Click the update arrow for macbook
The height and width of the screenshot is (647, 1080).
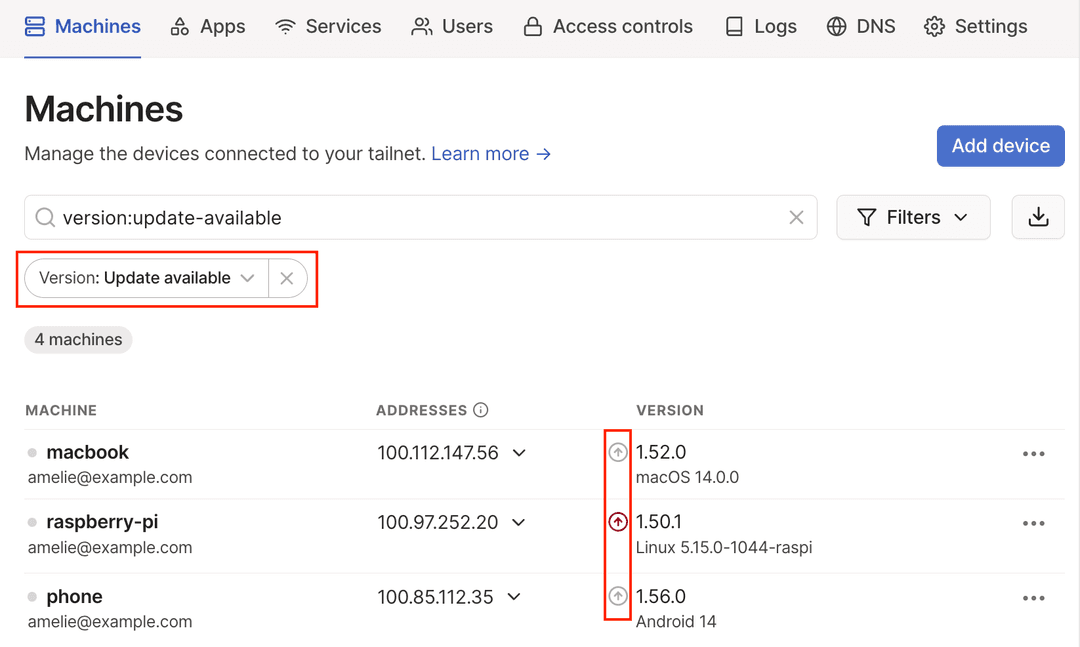[x=618, y=452]
